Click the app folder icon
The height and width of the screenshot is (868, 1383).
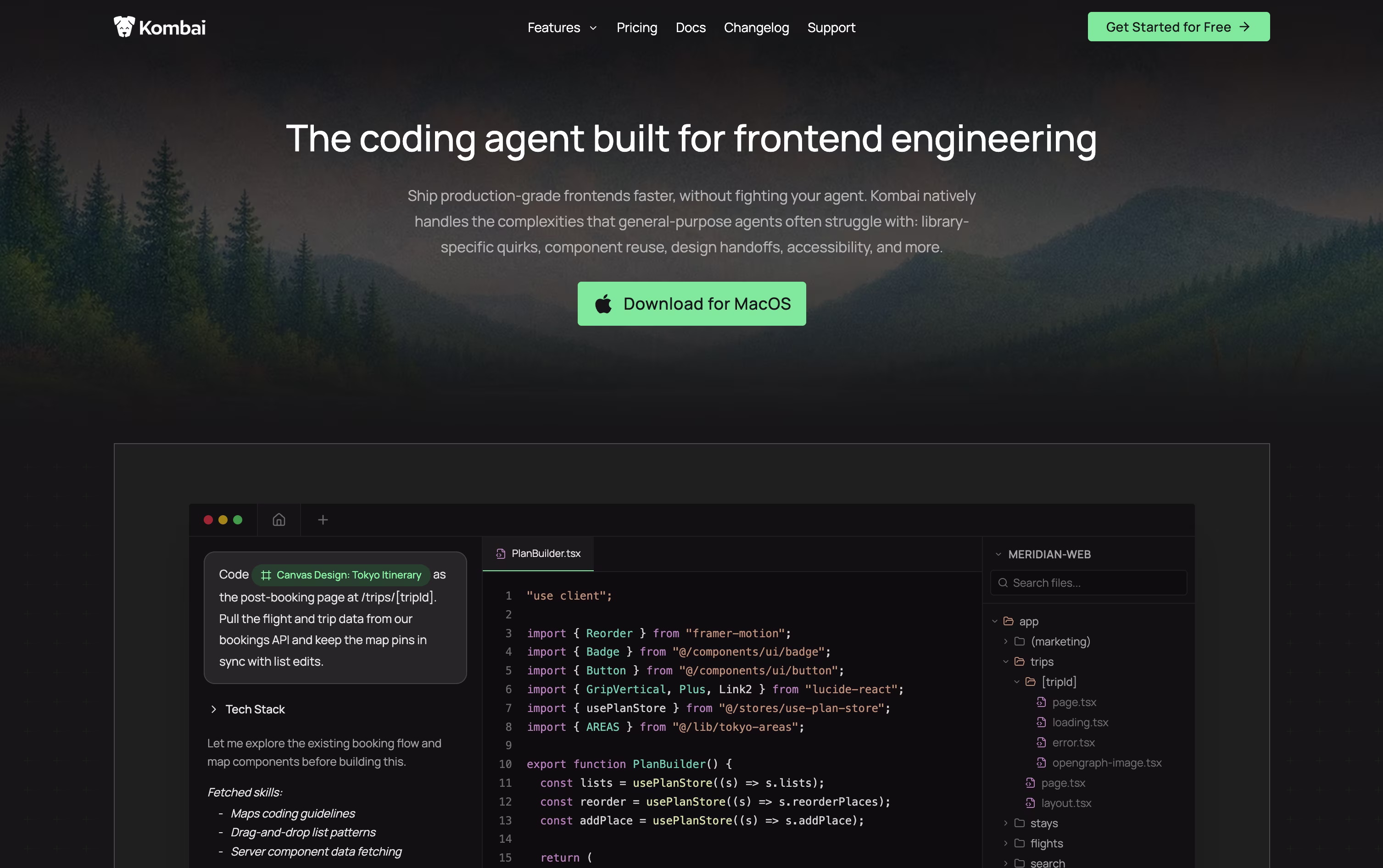click(x=1008, y=621)
